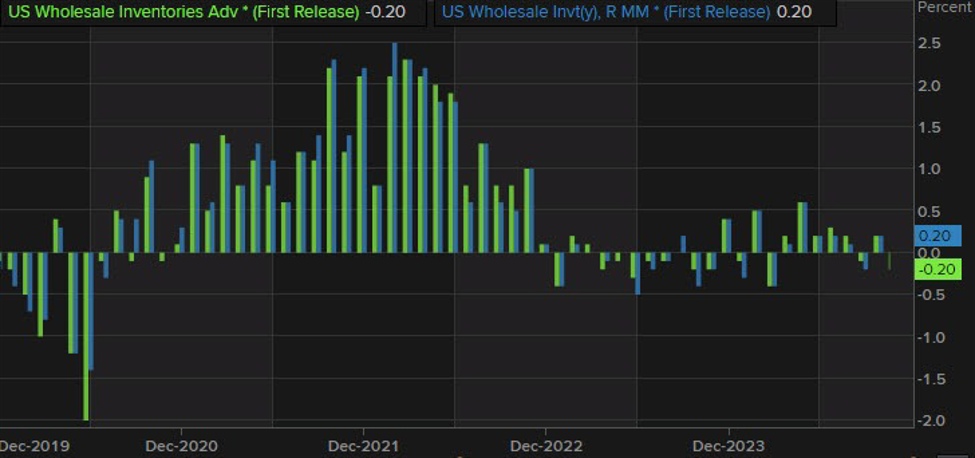Screen dimensions: 975x458
Task: Click the blue 0.20 value tag on axis
Action: tap(937, 236)
